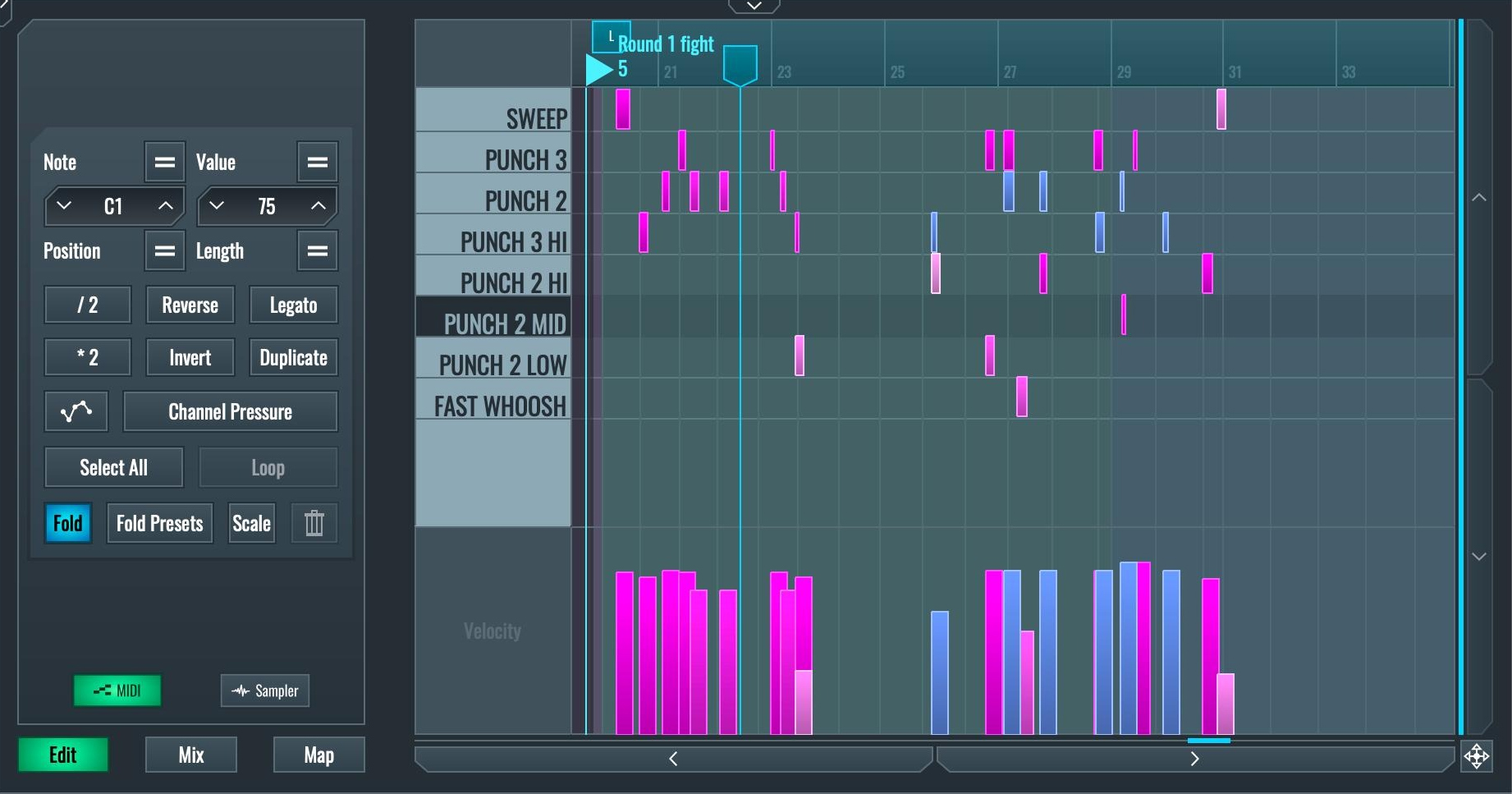The image size is (1512, 794).
Task: Click the trash delete icon
Action: [x=314, y=523]
